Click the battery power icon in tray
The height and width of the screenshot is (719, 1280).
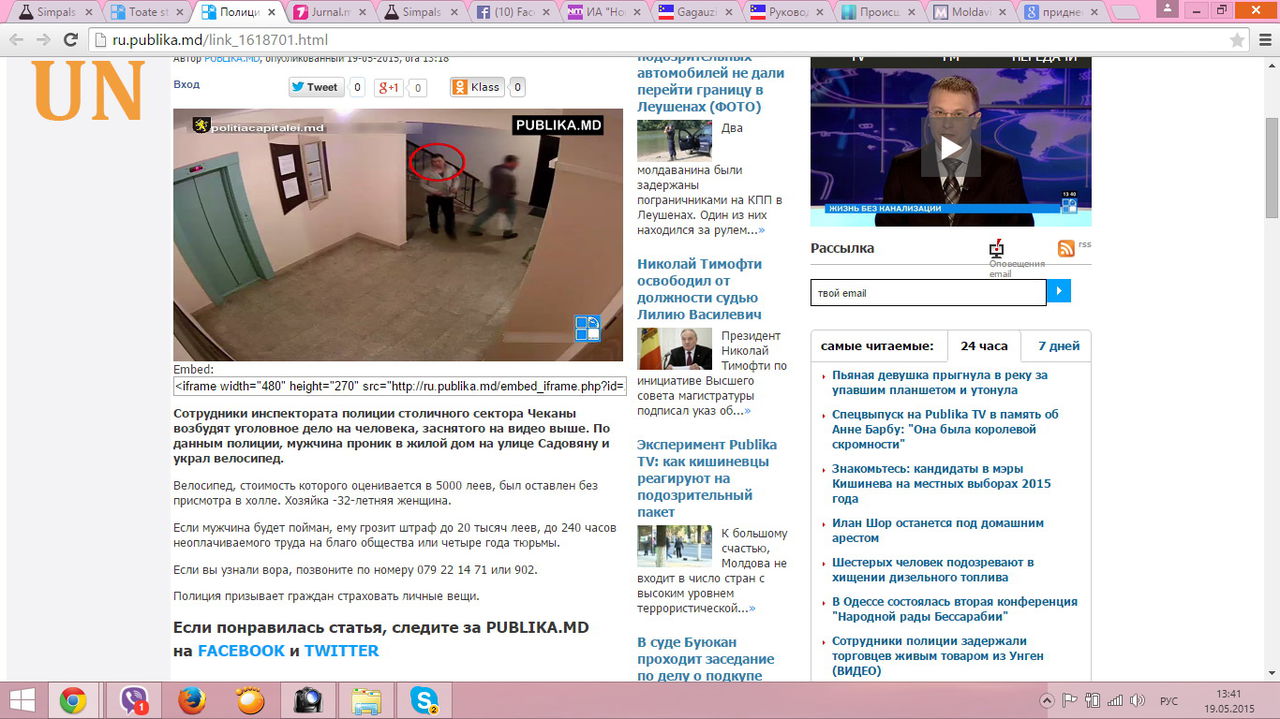1093,700
